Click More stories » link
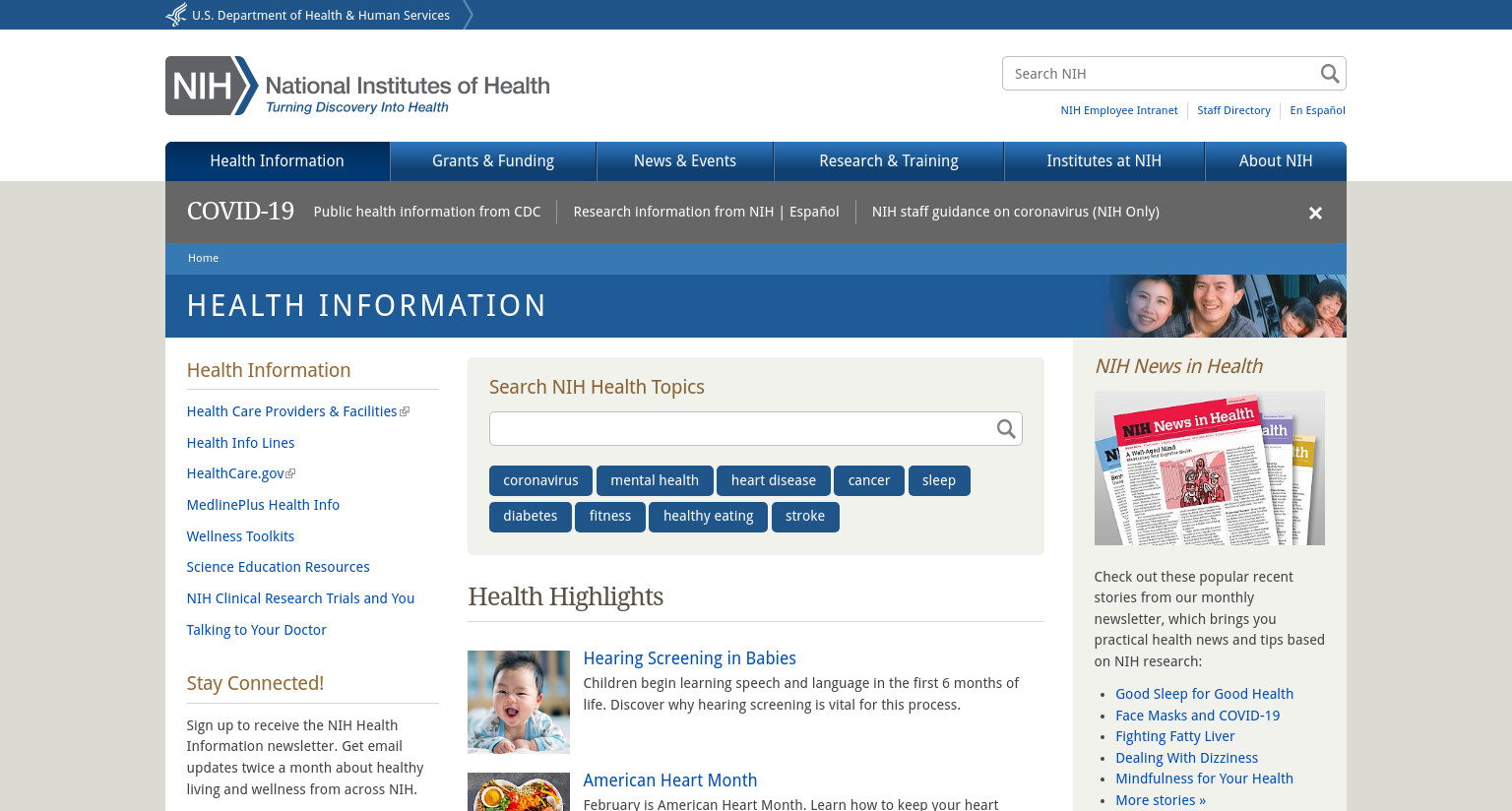 (1161, 800)
